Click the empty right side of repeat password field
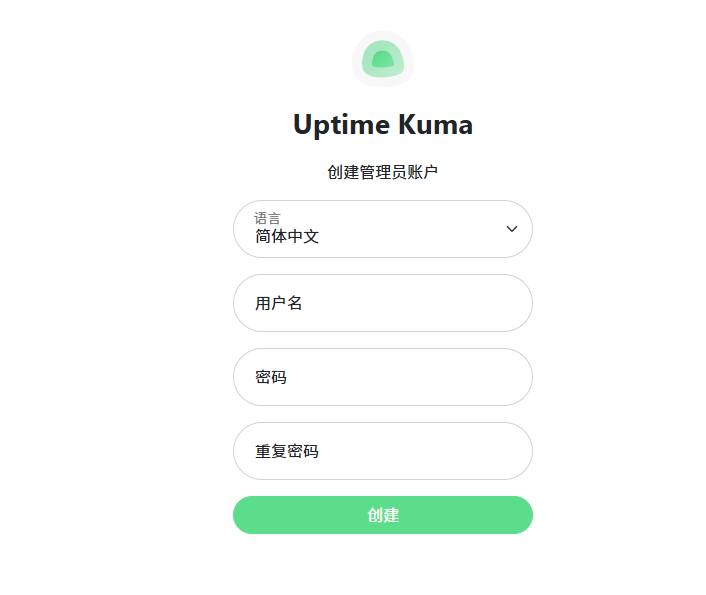Viewport: 706px width, 595px height. 450,451
